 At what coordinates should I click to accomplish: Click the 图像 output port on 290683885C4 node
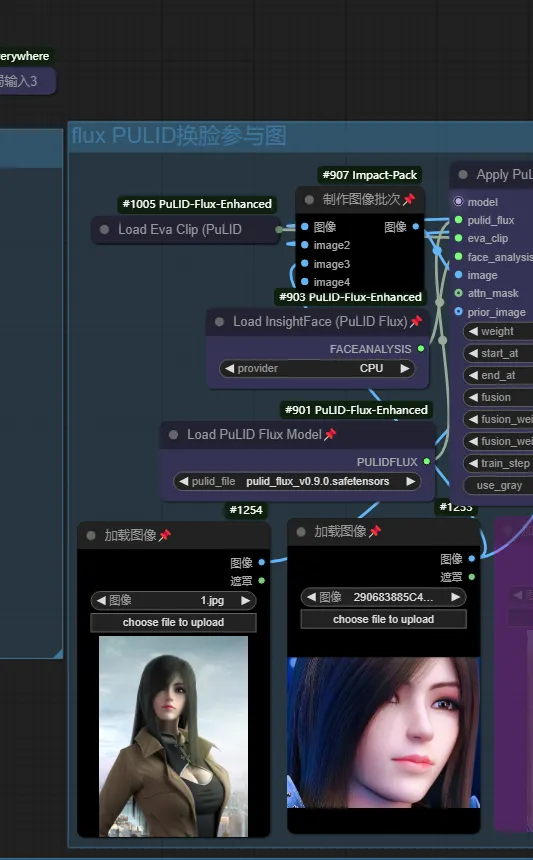click(x=472, y=558)
